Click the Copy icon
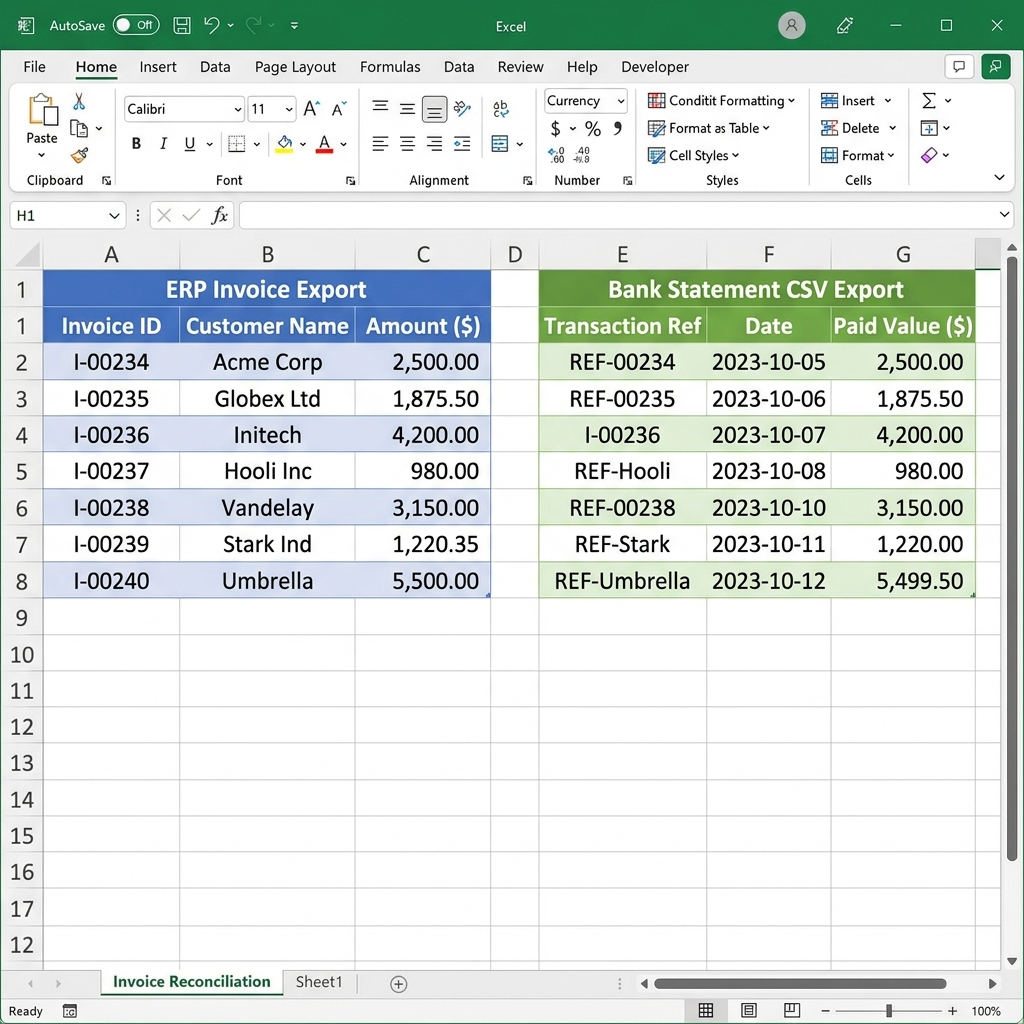 pyautogui.click(x=79, y=129)
